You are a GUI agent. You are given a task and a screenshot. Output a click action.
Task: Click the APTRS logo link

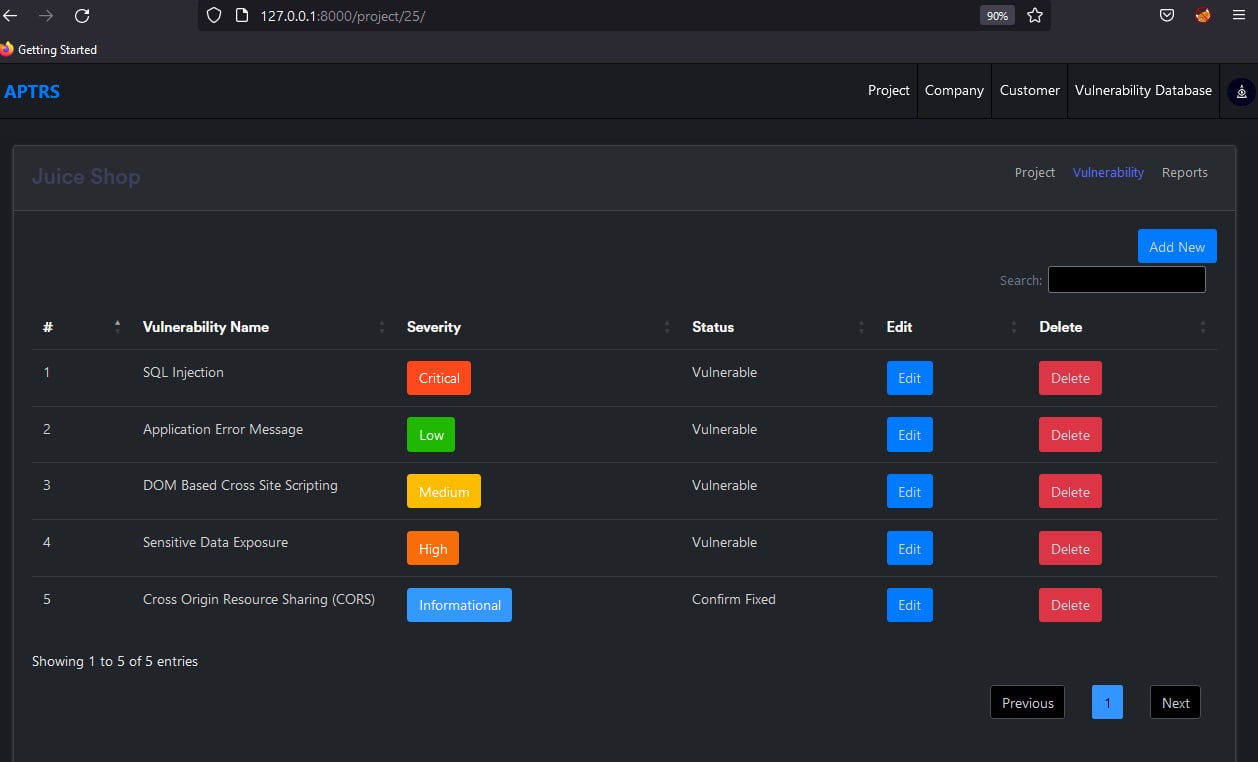[32, 91]
